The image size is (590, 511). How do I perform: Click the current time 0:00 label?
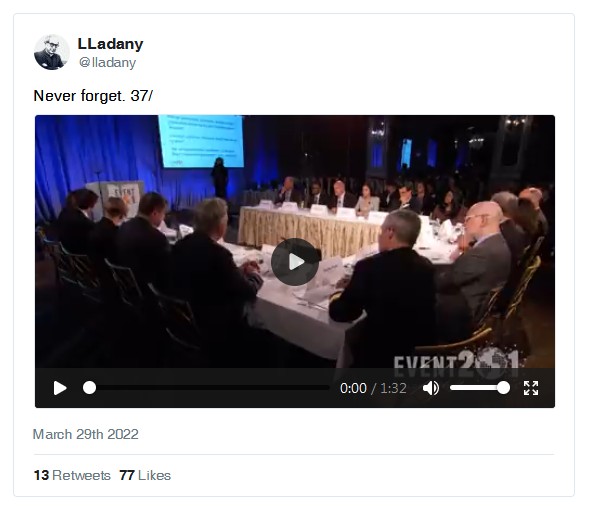353,388
